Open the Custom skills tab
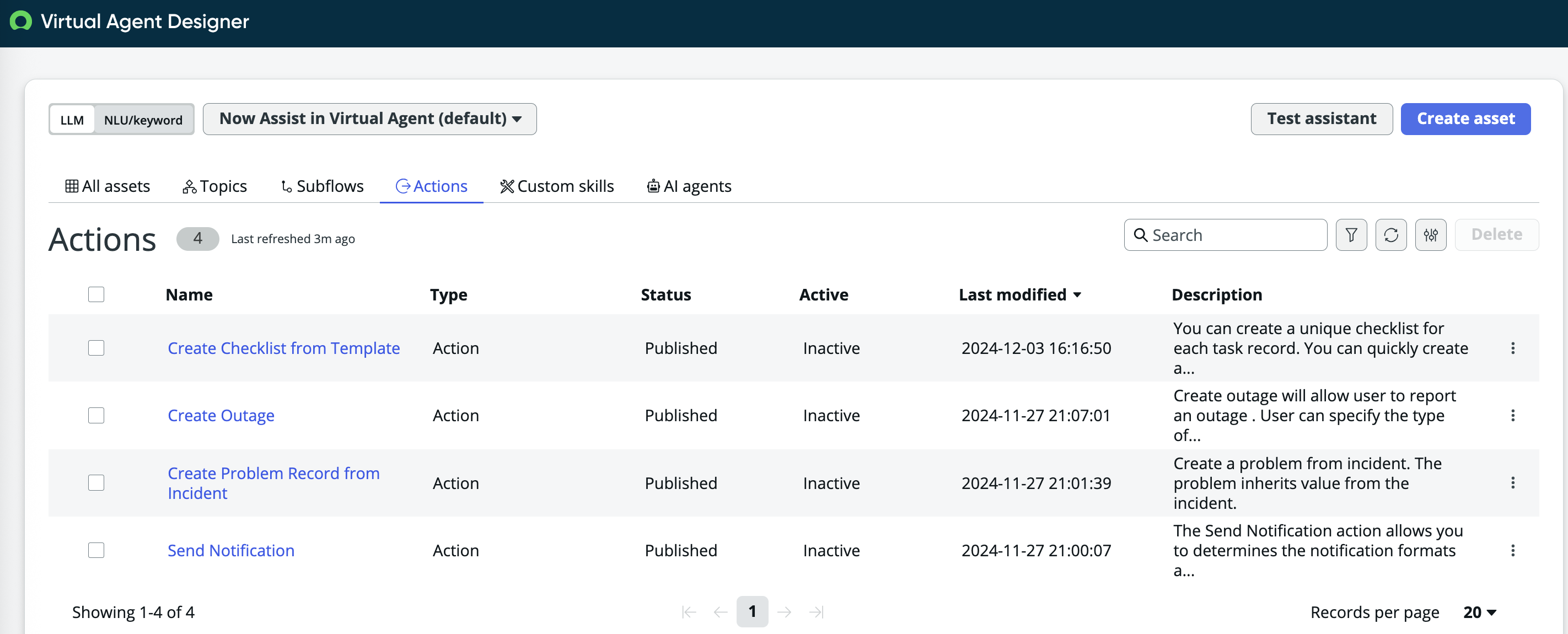Viewport: 1568px width, 634px height. click(x=557, y=186)
